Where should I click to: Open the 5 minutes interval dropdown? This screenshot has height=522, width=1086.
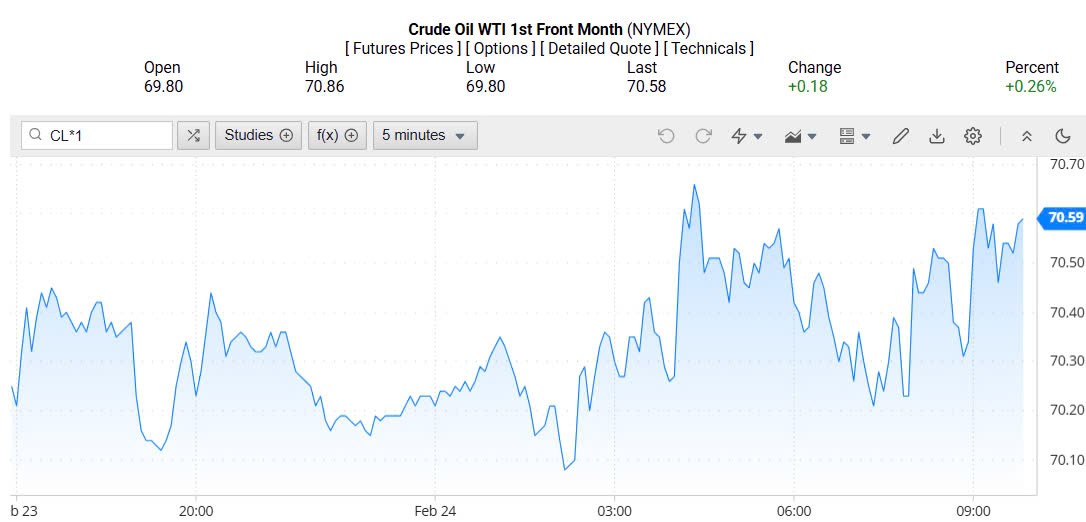425,136
